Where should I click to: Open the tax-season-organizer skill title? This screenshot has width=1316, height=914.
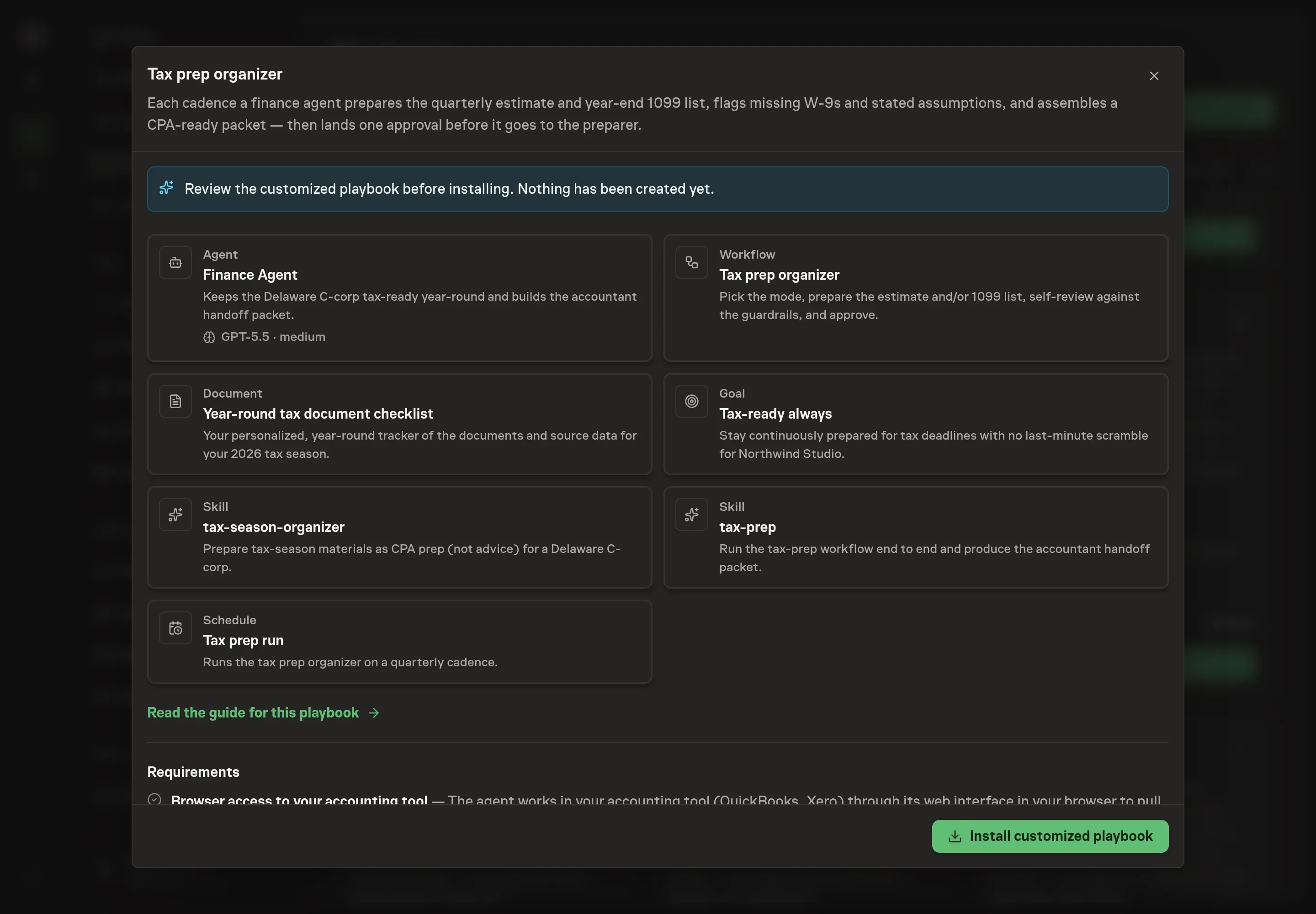point(273,527)
